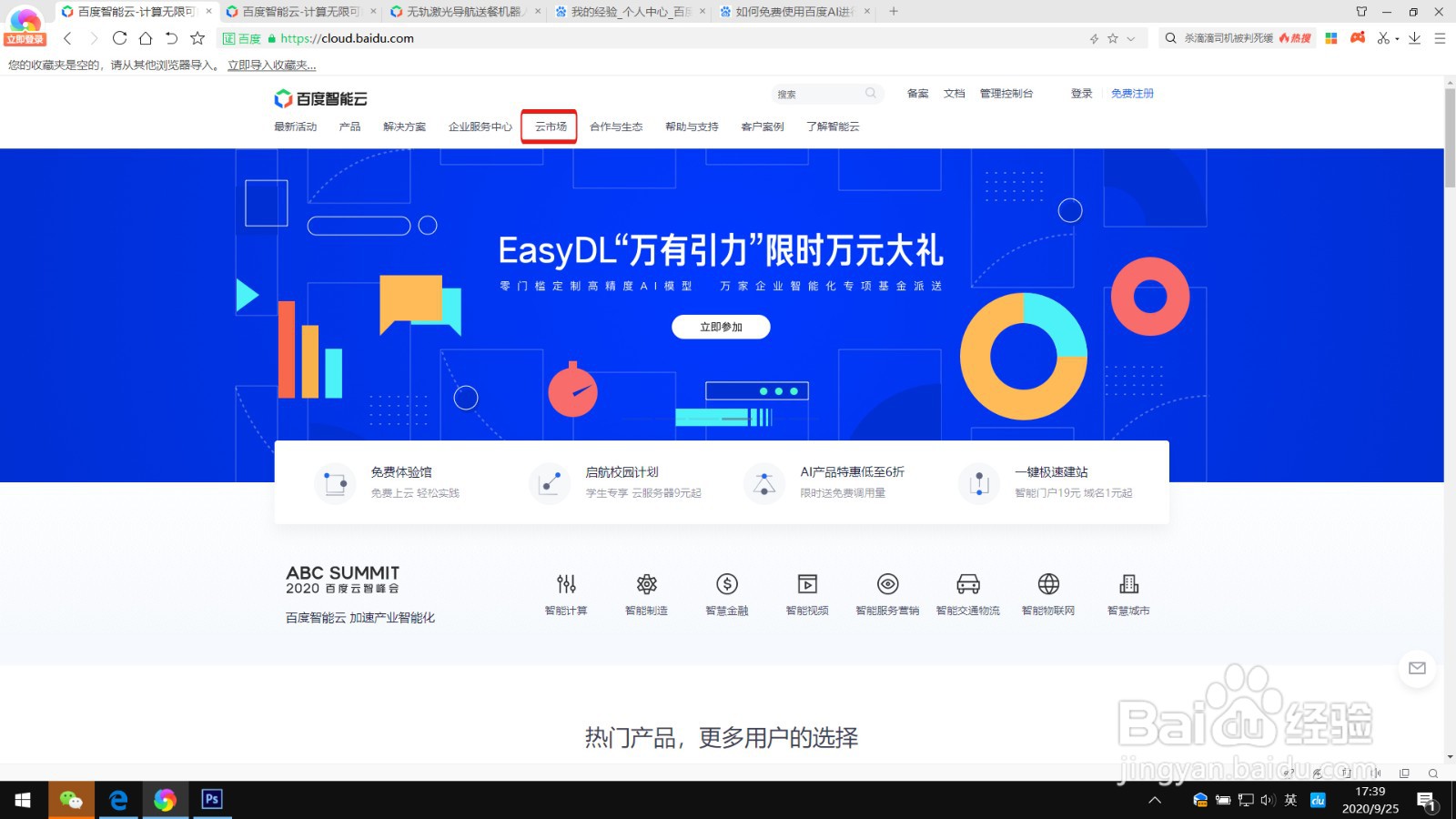Open the AI产品特惠低至6折 promo card
1456x819 pixels.
pos(824,482)
